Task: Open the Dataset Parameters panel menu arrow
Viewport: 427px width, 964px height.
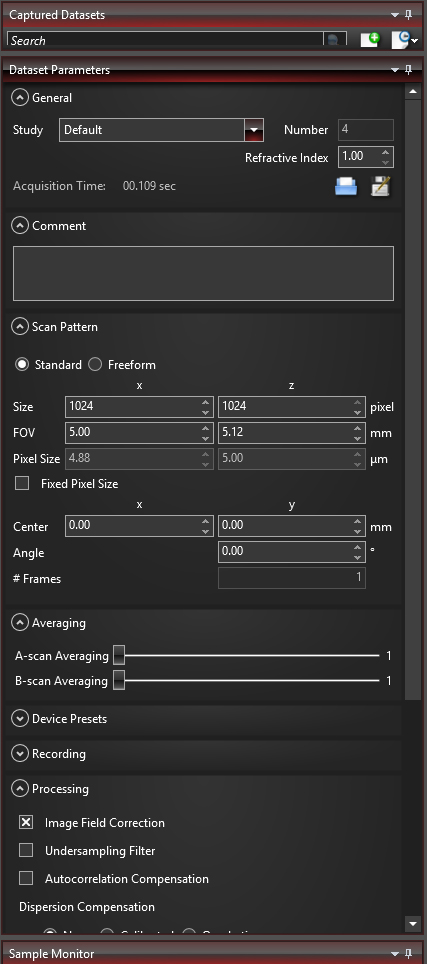Action: (396, 70)
